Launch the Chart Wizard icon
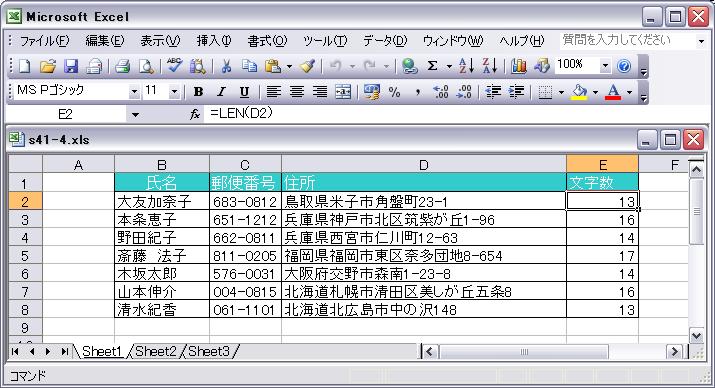Screen dimensions: 715x388 518,67
